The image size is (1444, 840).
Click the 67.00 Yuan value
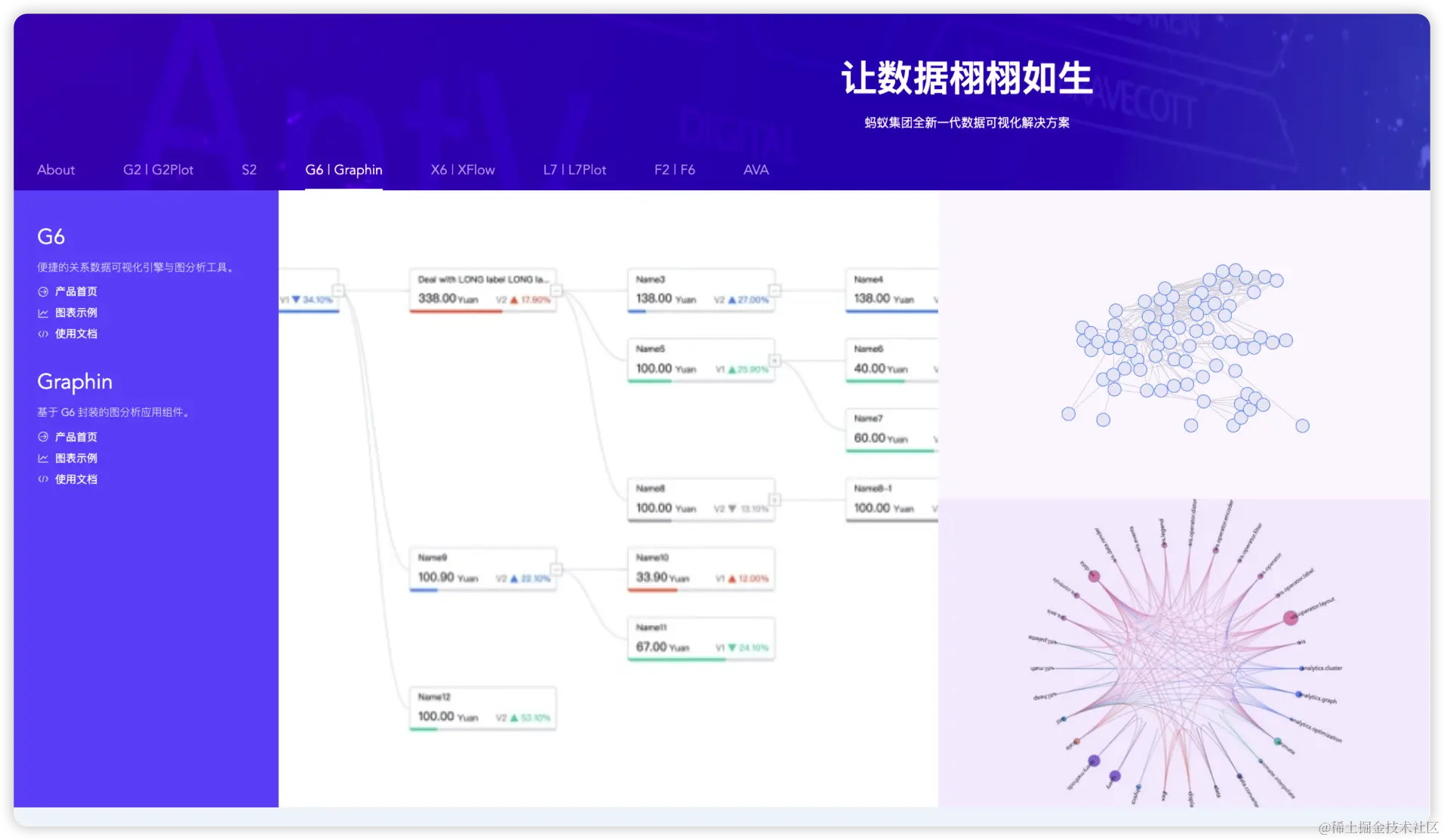coord(663,648)
